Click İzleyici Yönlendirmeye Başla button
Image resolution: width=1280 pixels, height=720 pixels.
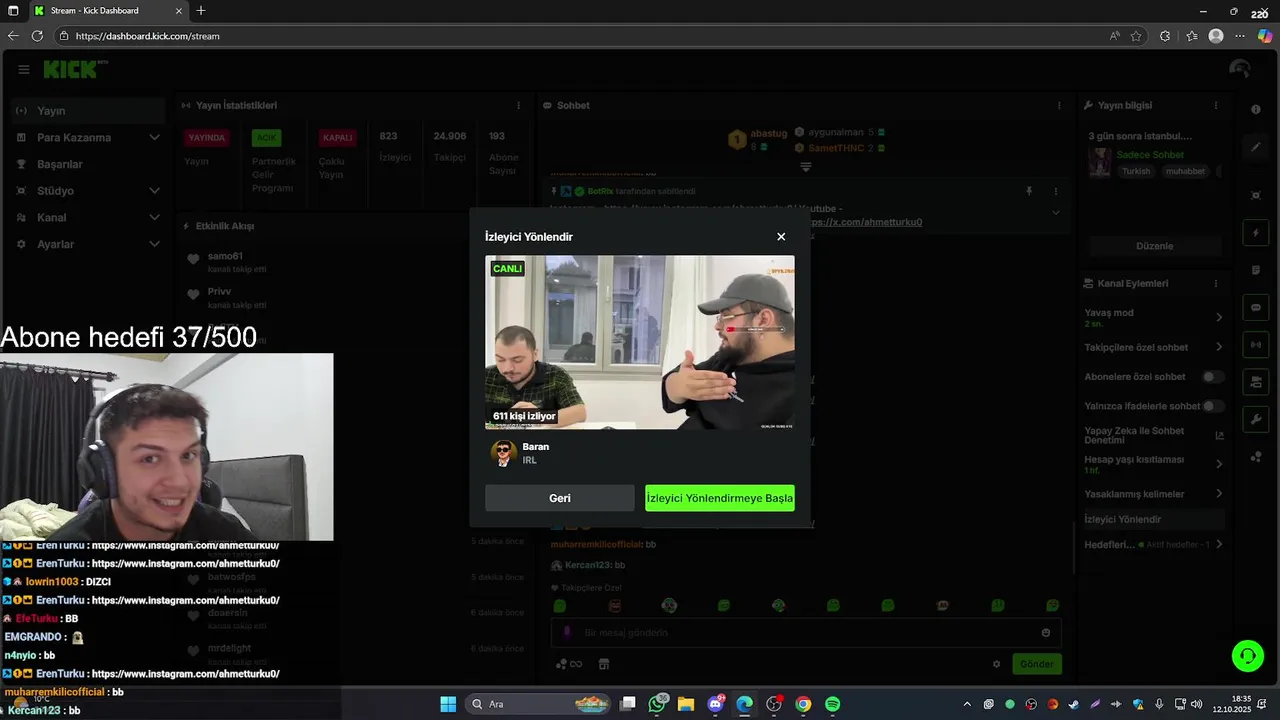720,498
